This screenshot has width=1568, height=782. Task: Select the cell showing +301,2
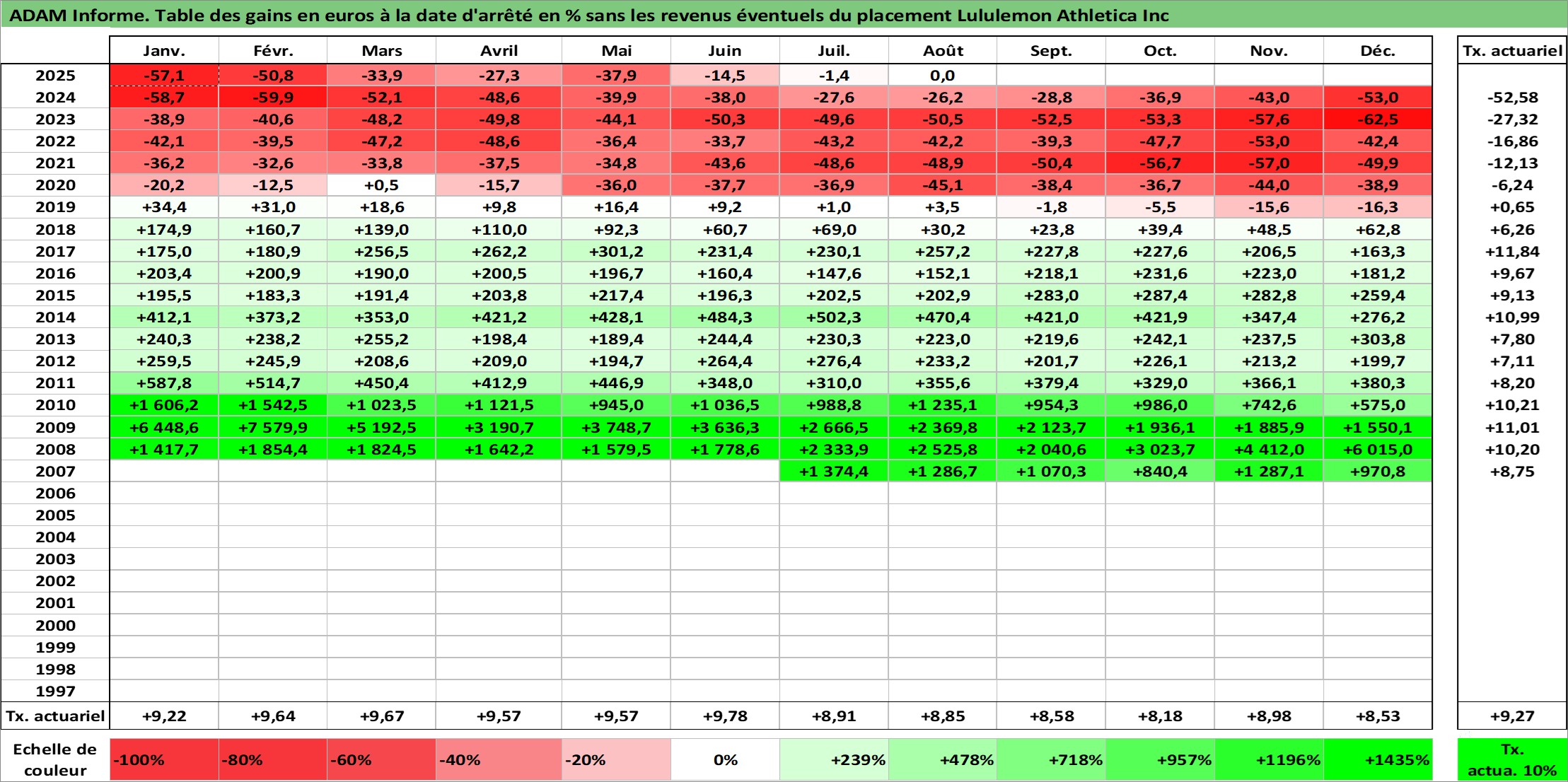[x=616, y=252]
